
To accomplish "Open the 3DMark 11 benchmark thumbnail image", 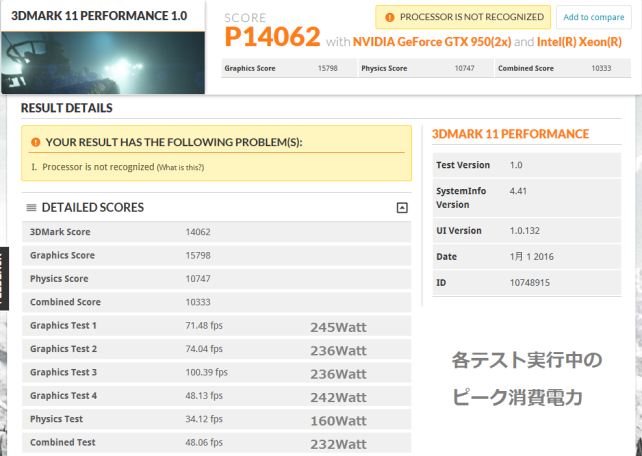I will pyautogui.click(x=103, y=63).
